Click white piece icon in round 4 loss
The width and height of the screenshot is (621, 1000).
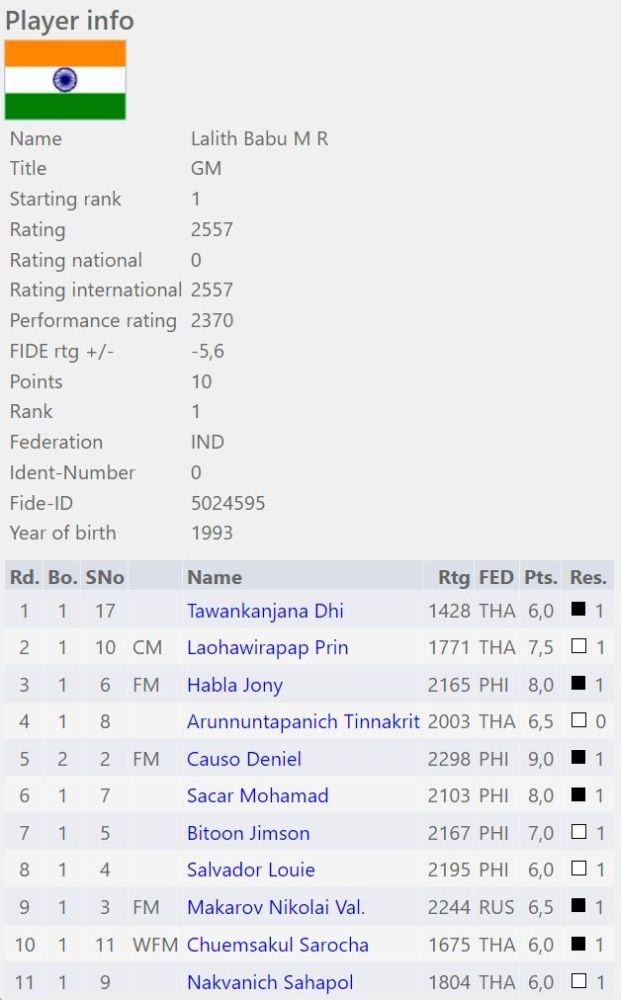[578, 721]
